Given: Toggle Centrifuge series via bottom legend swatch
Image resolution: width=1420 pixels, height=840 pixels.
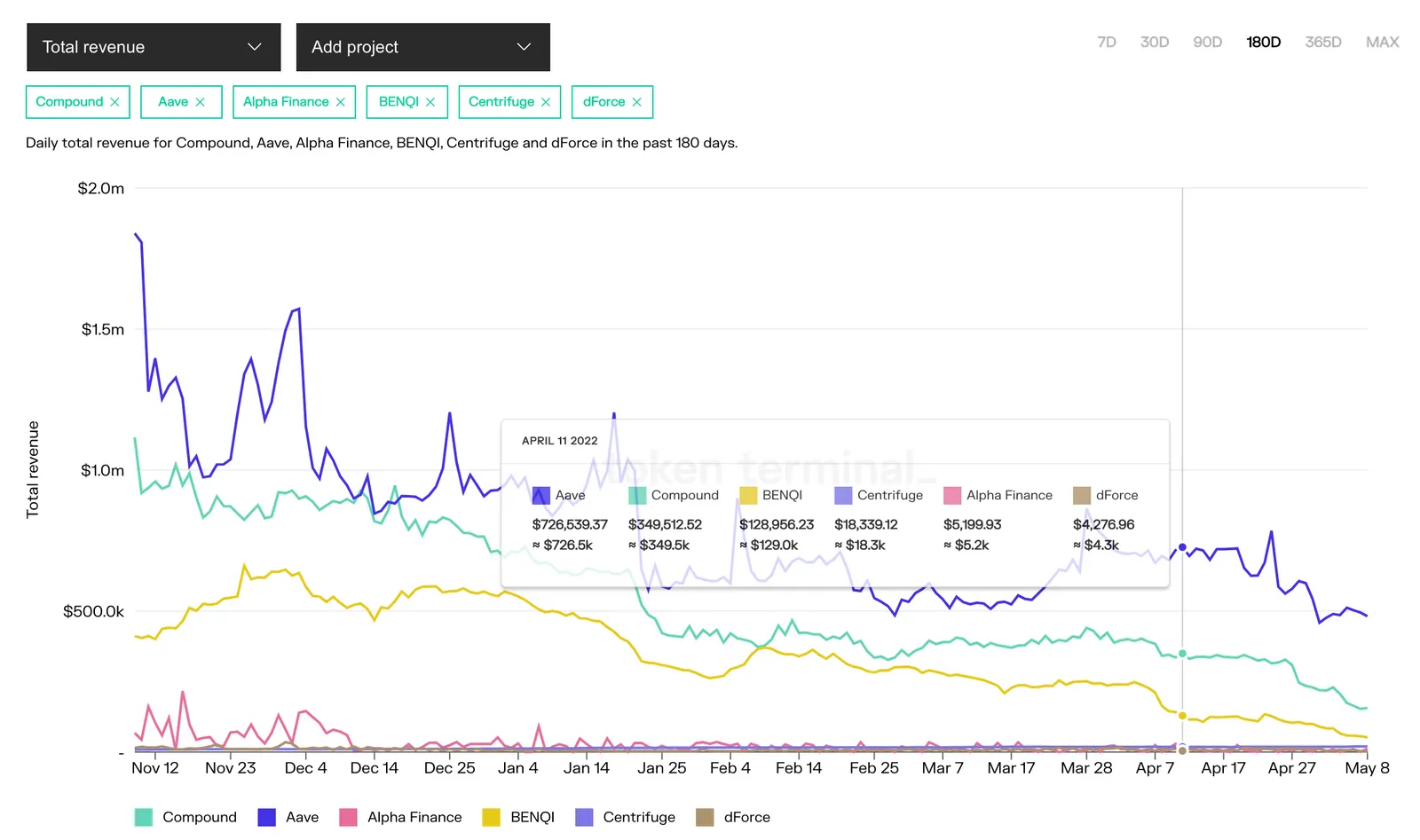Looking at the screenshot, I should pos(584,817).
